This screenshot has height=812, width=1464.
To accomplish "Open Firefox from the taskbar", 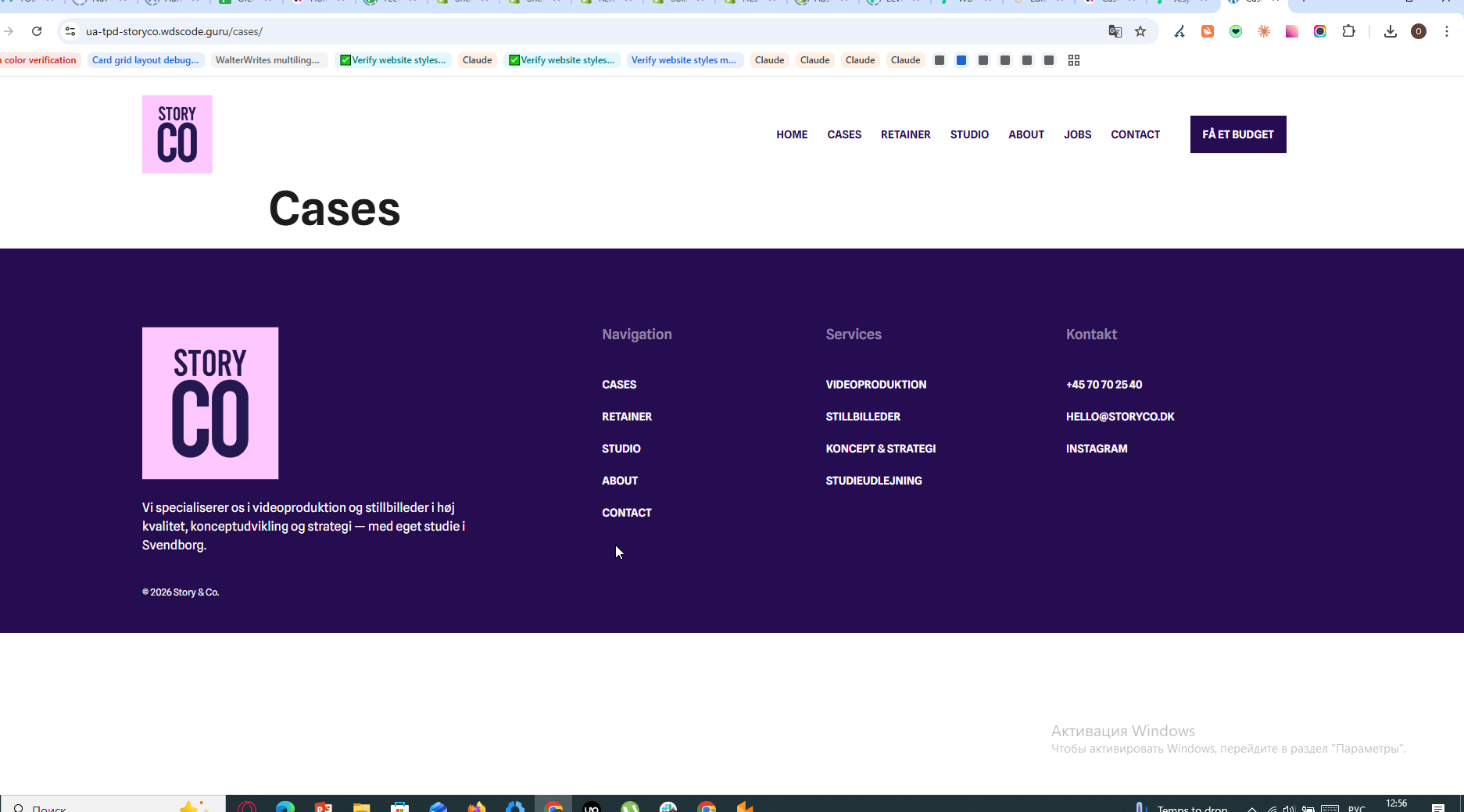I will point(477,807).
